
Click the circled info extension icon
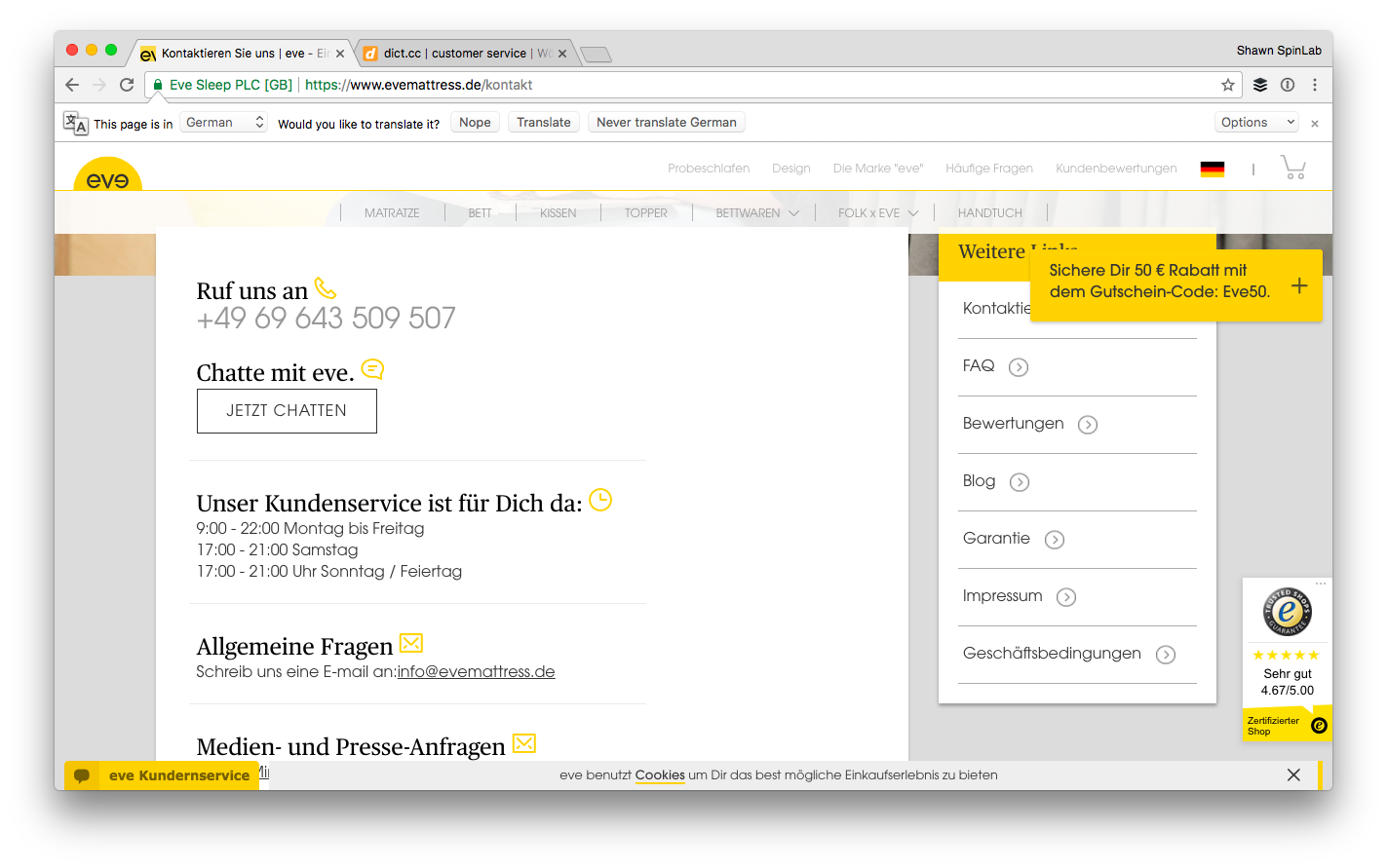1288,85
